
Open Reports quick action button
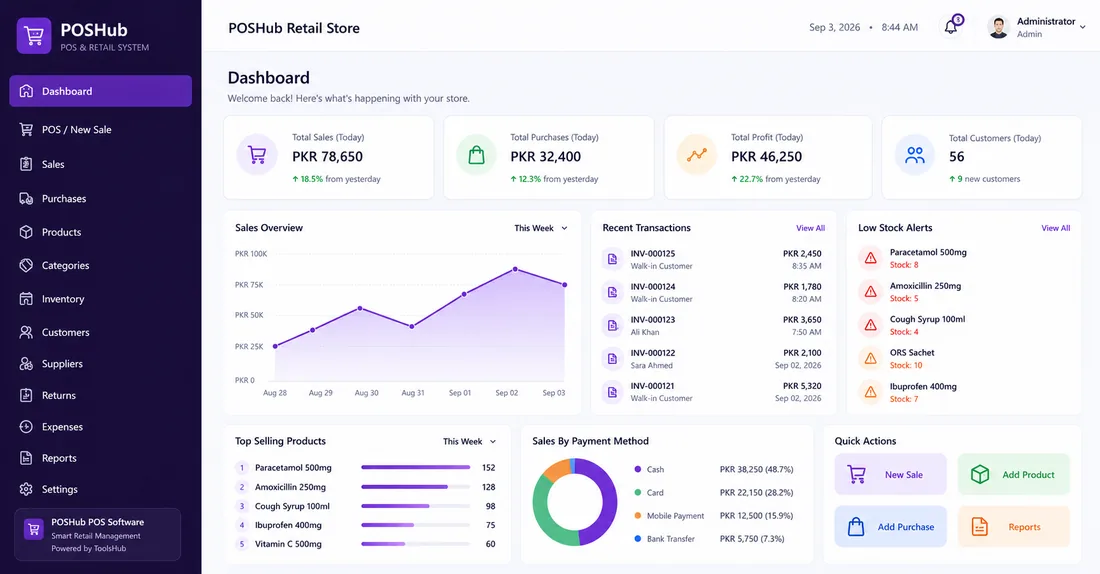[1014, 526]
